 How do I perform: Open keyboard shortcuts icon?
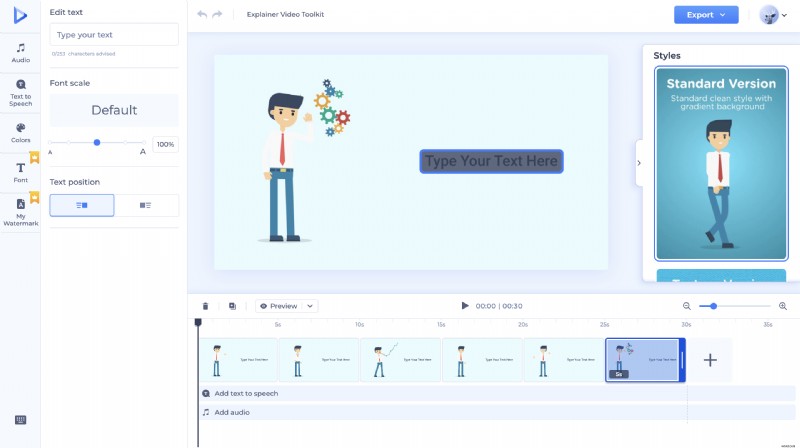[20, 420]
